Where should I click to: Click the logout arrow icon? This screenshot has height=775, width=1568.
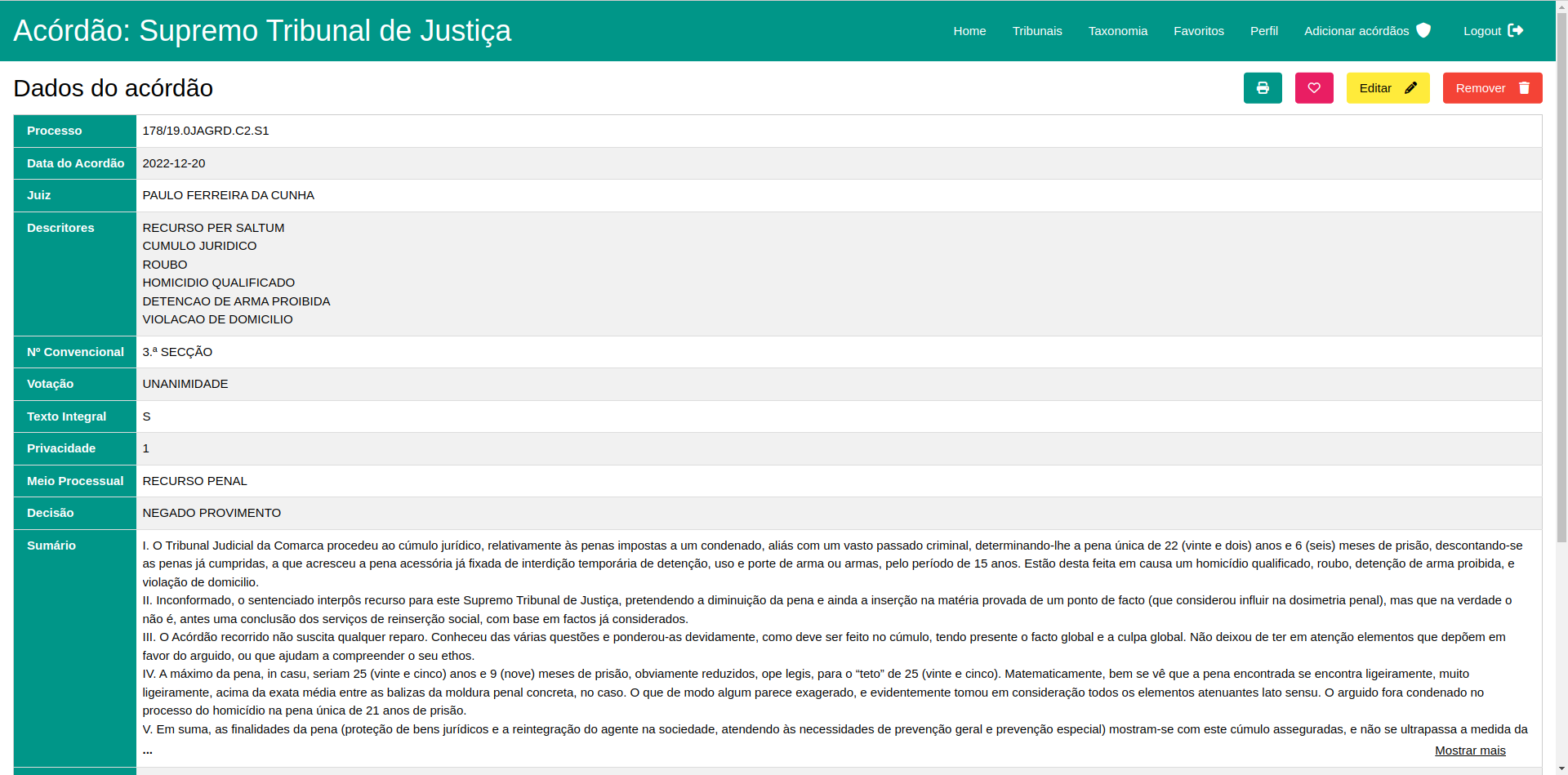(1516, 30)
